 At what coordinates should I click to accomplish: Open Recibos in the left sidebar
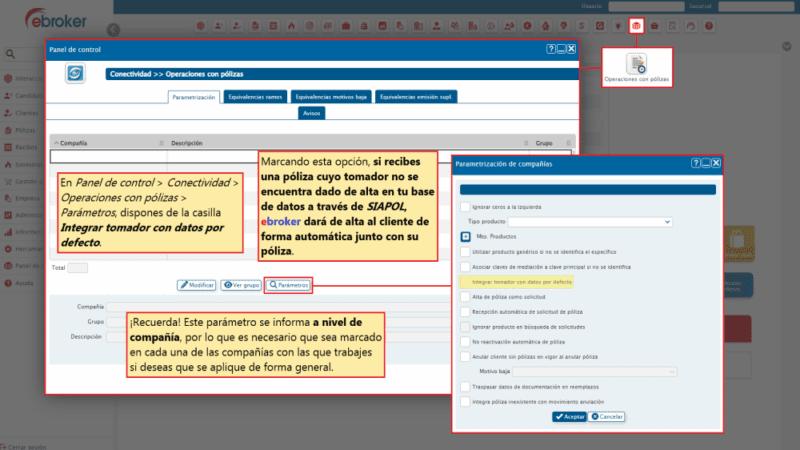coord(26,147)
